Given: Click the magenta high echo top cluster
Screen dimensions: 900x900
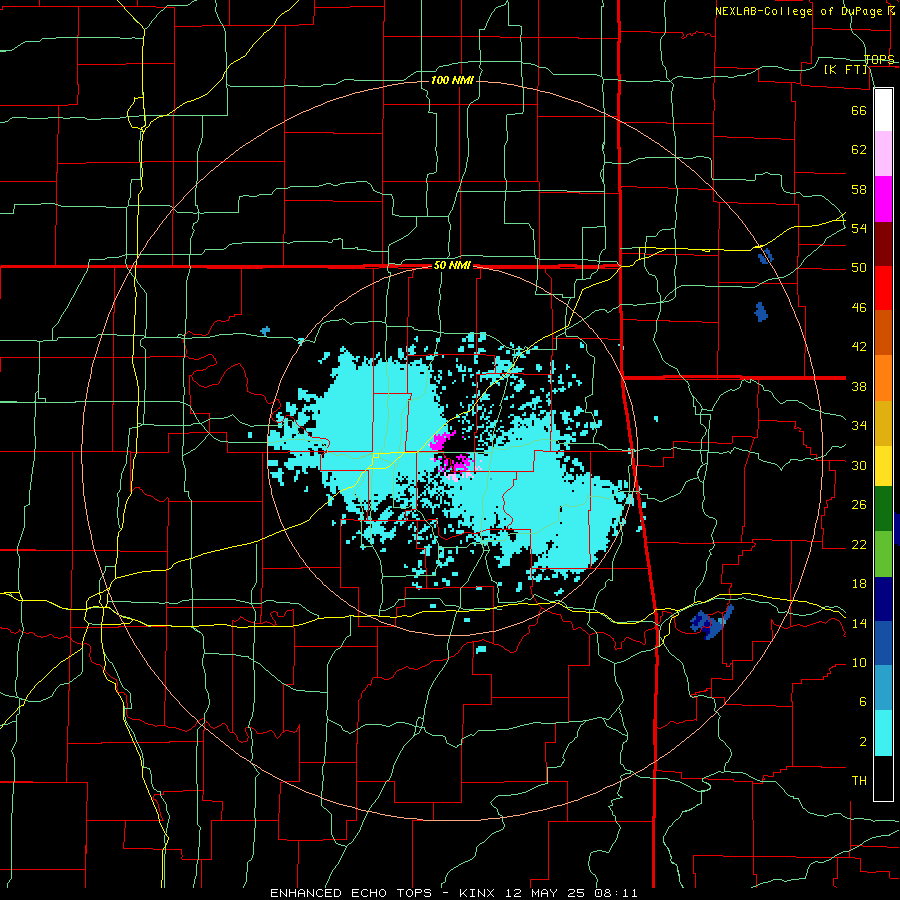Looking at the screenshot, I should 451,455.
